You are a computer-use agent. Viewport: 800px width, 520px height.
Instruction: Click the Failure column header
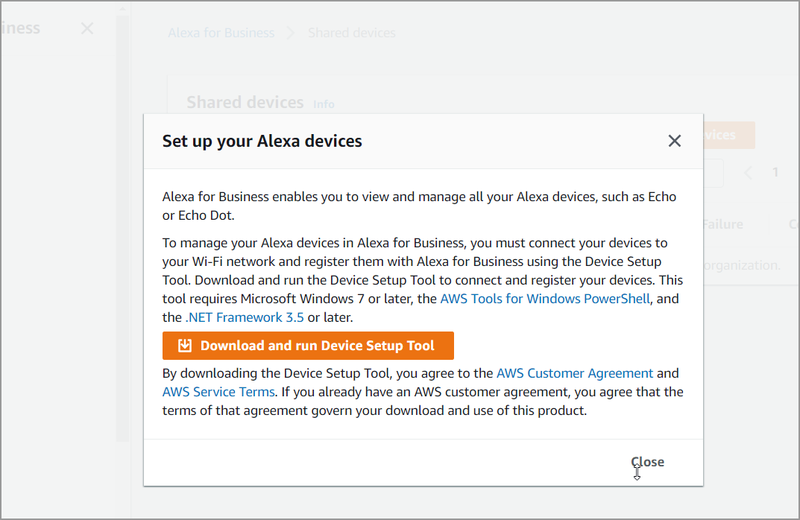coord(723,224)
